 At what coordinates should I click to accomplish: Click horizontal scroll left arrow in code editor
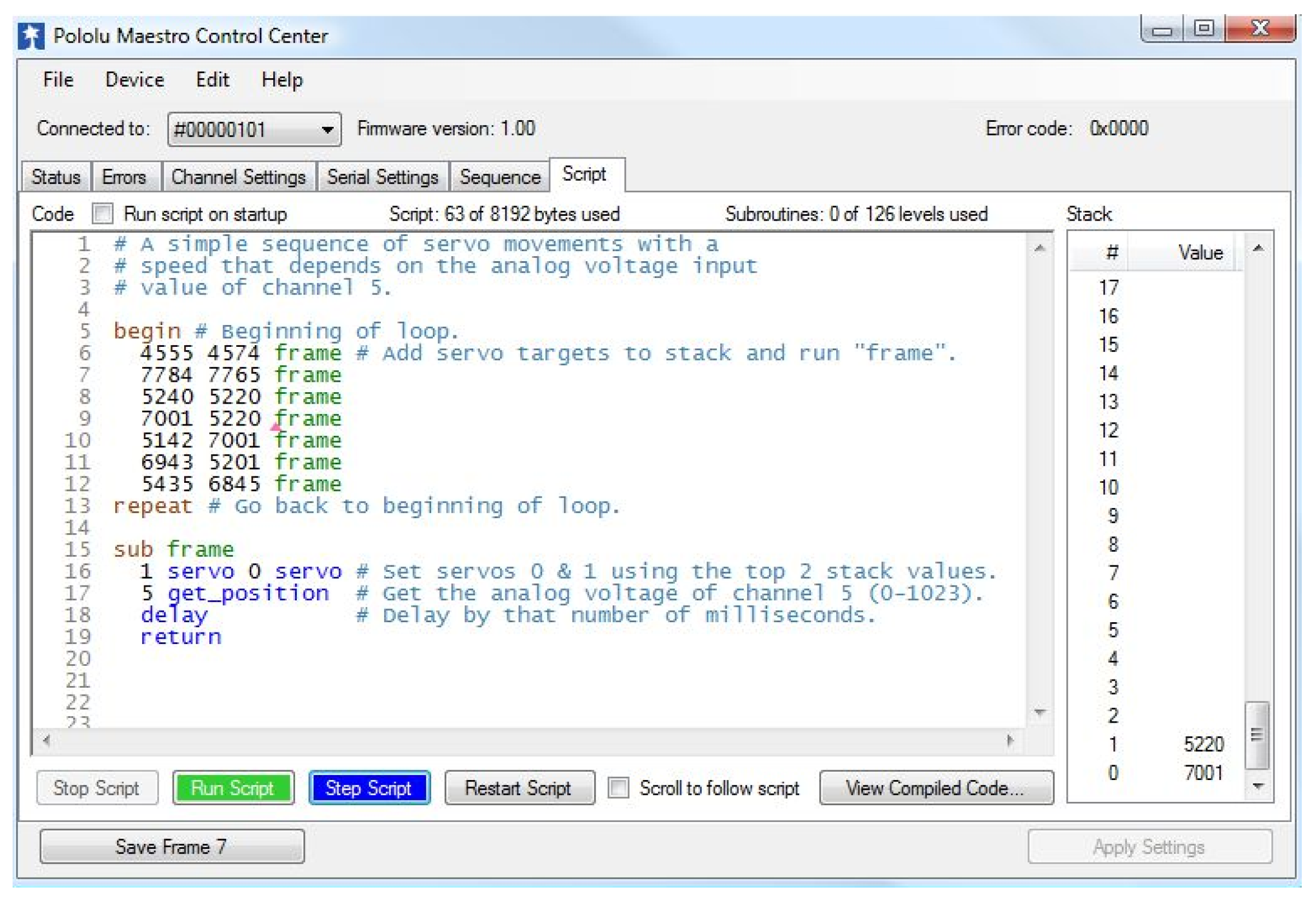point(47,740)
